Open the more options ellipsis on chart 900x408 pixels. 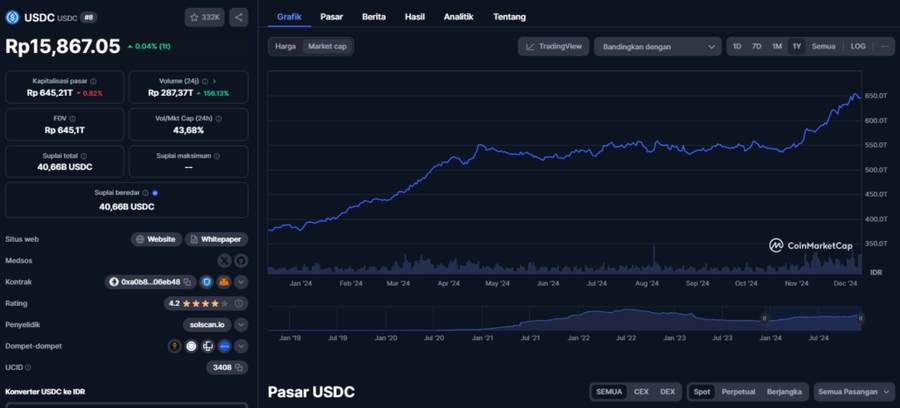(x=885, y=46)
